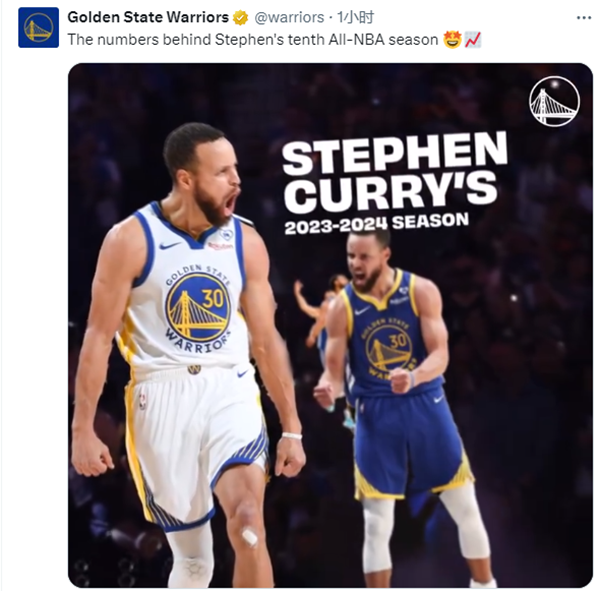Click the Rakuten sponsor patch on jersey
Image resolution: width=600 pixels, height=591 pixels.
tap(220, 245)
